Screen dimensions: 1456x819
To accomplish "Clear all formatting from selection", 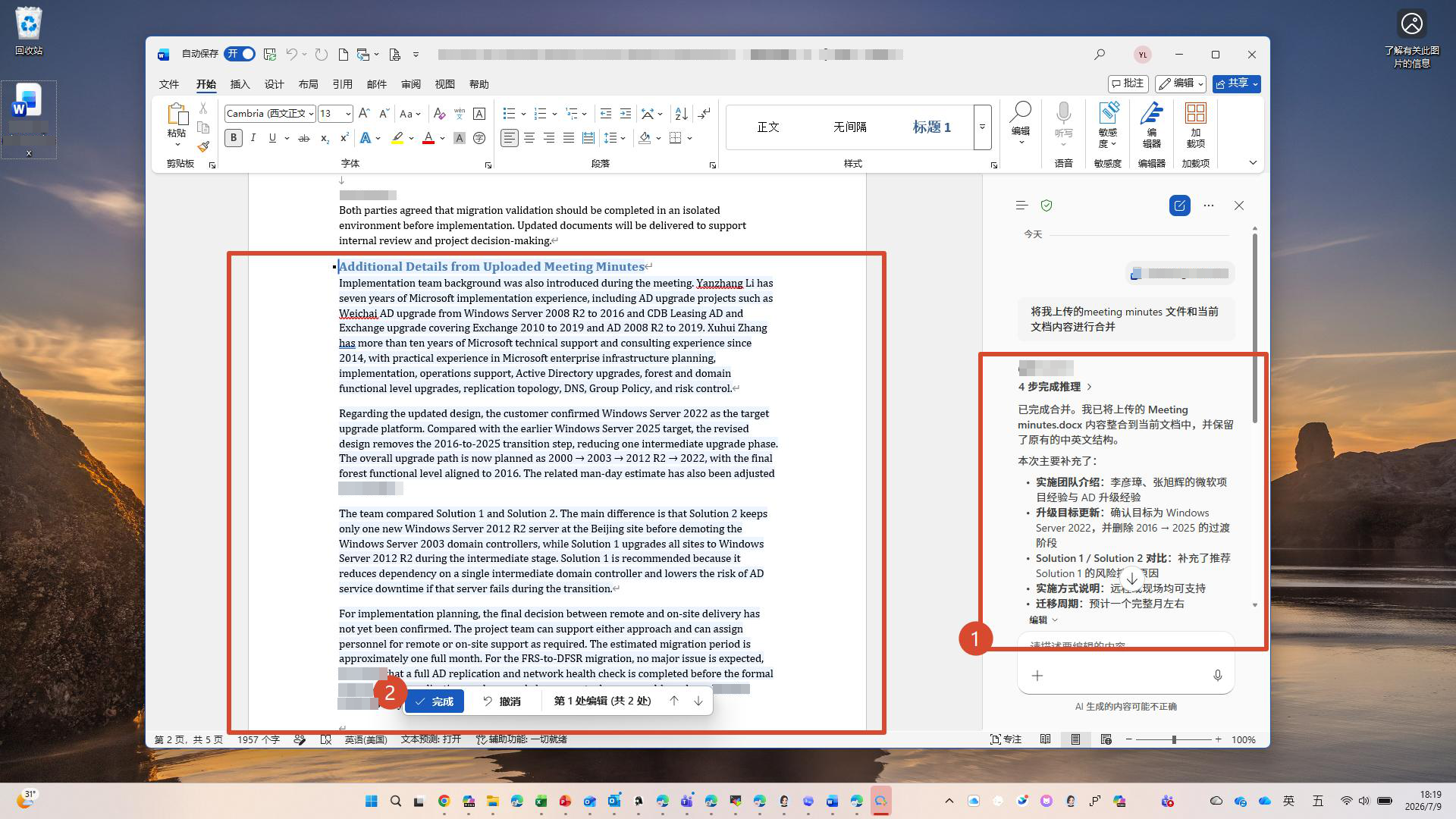I will [x=439, y=114].
